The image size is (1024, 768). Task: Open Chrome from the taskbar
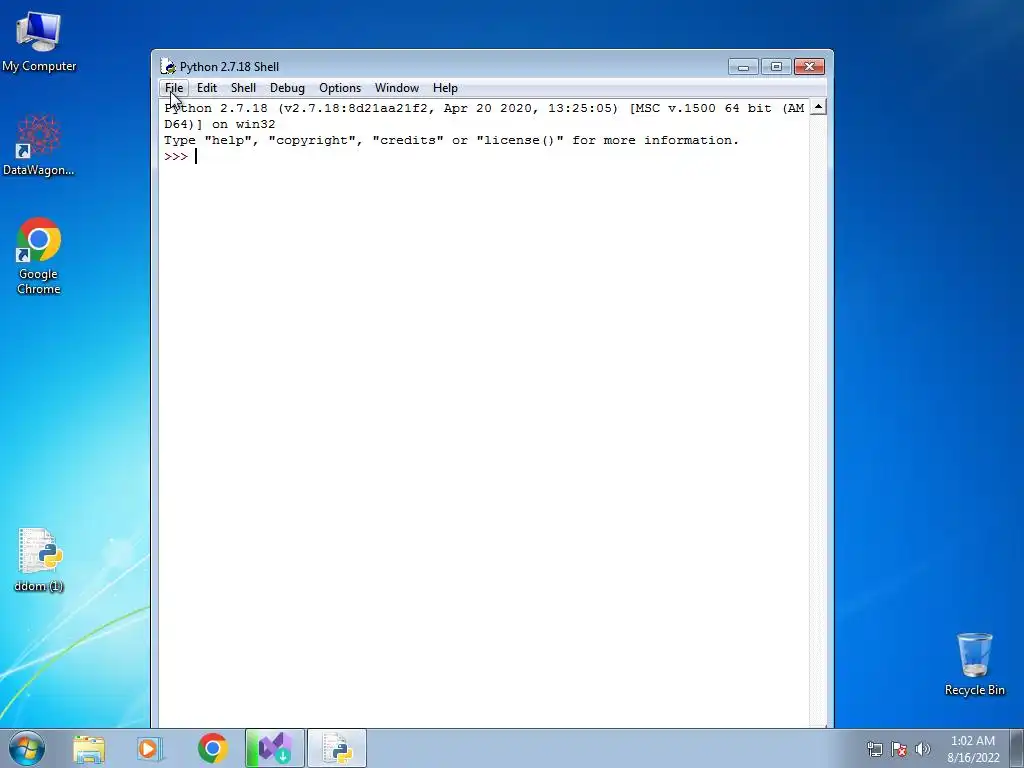pos(212,748)
